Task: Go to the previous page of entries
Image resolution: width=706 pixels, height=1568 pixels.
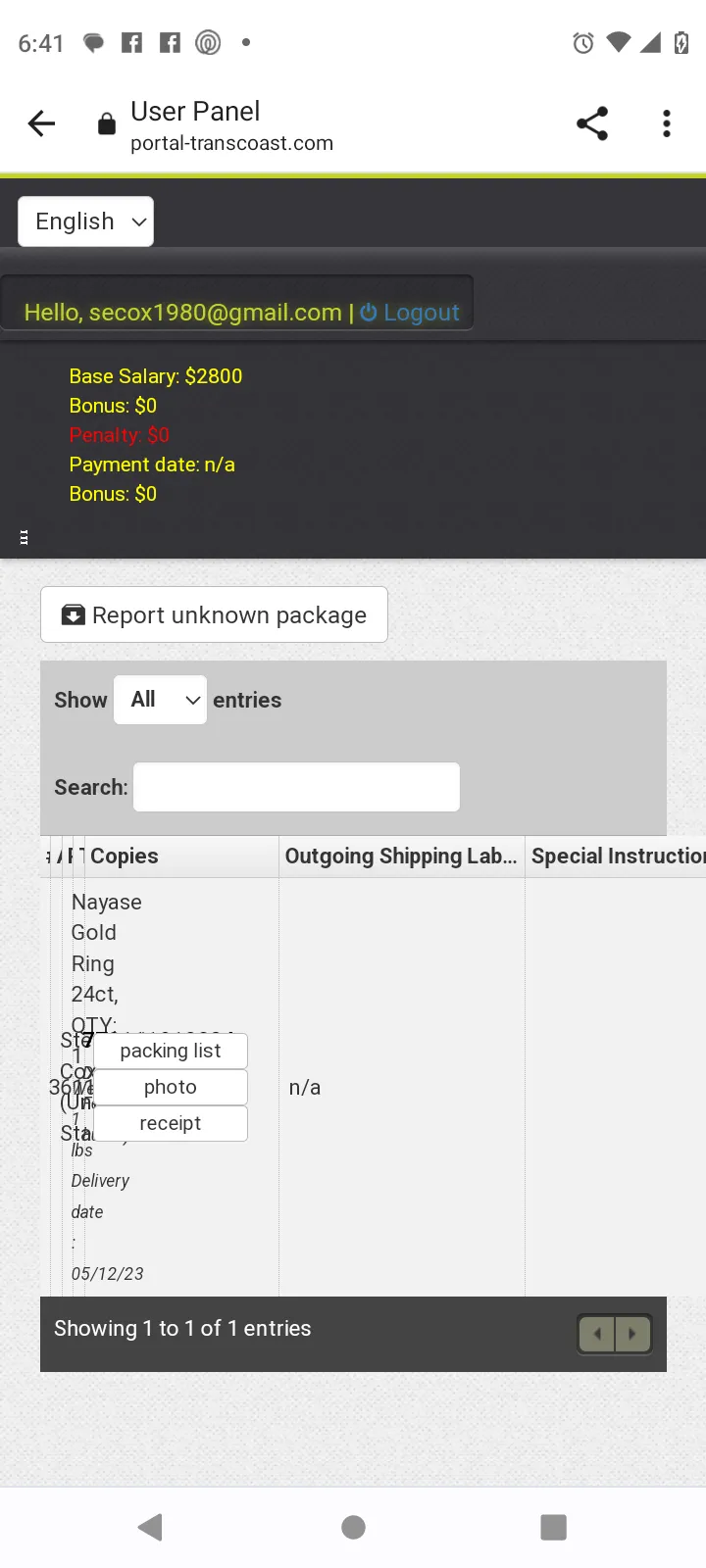Action: pos(597,1334)
